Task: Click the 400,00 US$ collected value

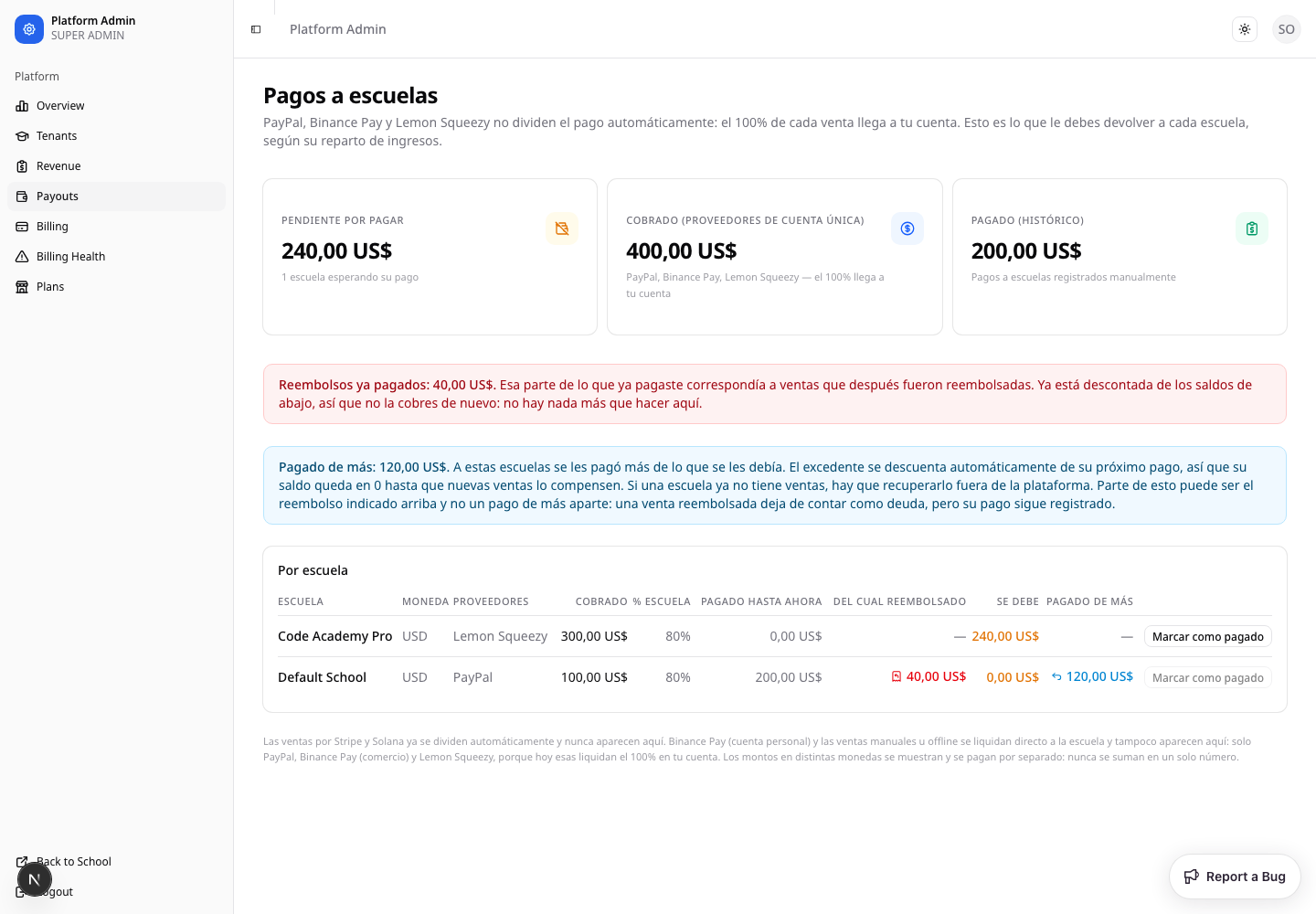Action: [681, 250]
